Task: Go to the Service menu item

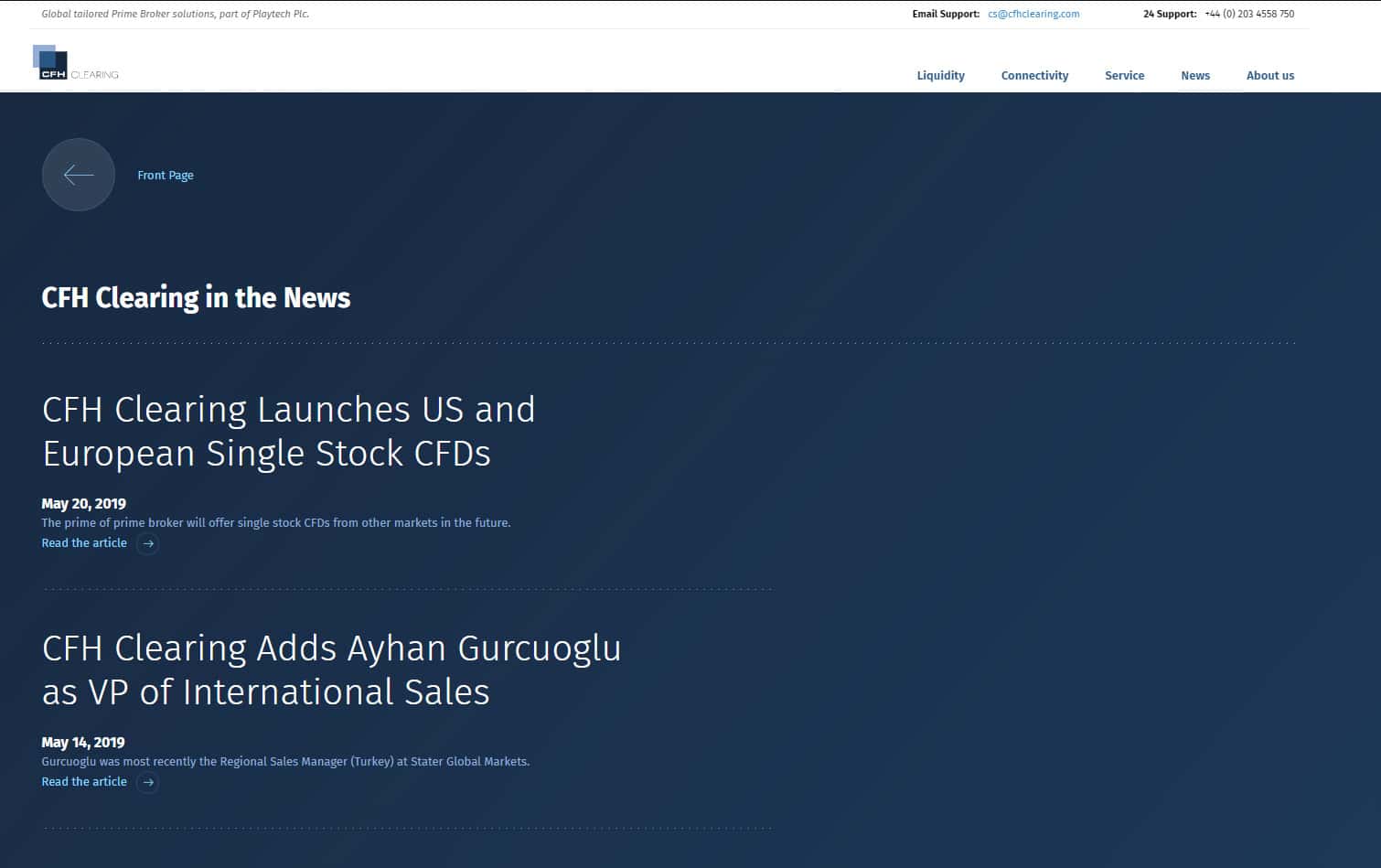Action: click(x=1124, y=76)
